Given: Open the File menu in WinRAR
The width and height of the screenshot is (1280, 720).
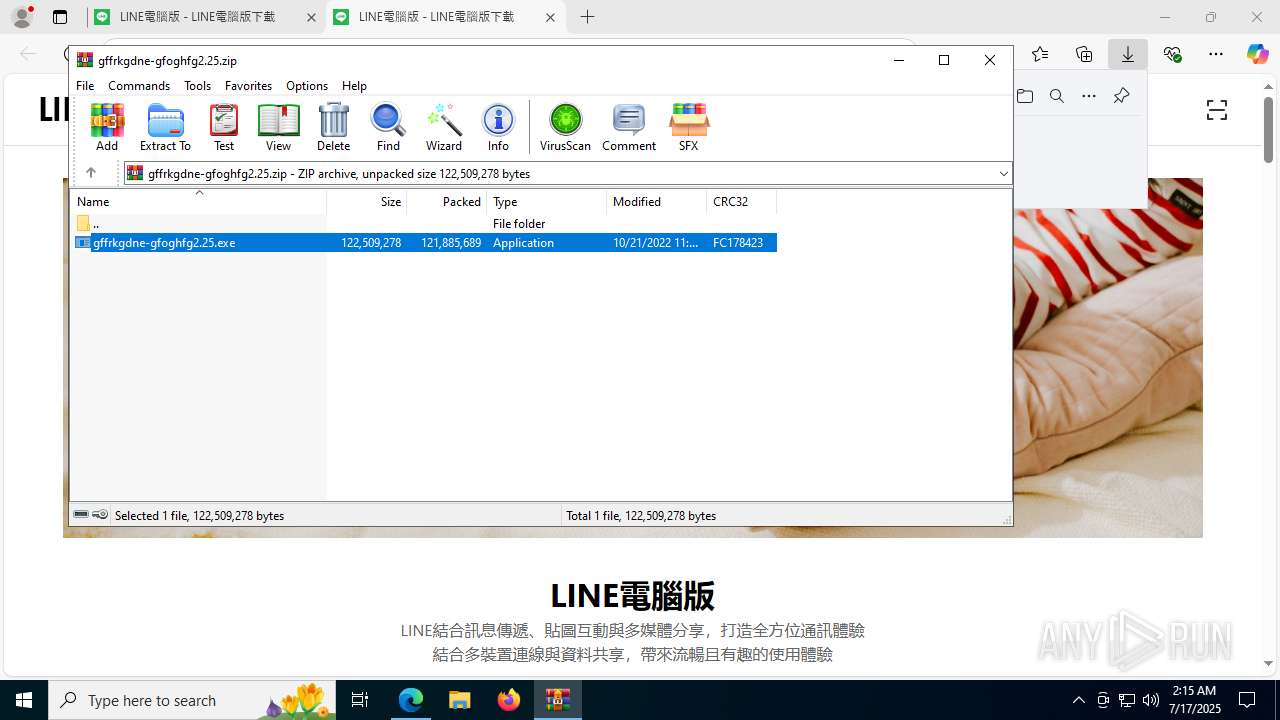Looking at the screenshot, I should tap(85, 86).
